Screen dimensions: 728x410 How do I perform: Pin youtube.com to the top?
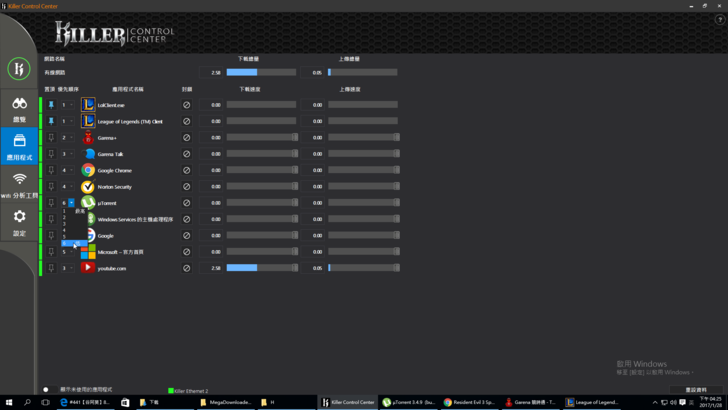[x=51, y=268]
